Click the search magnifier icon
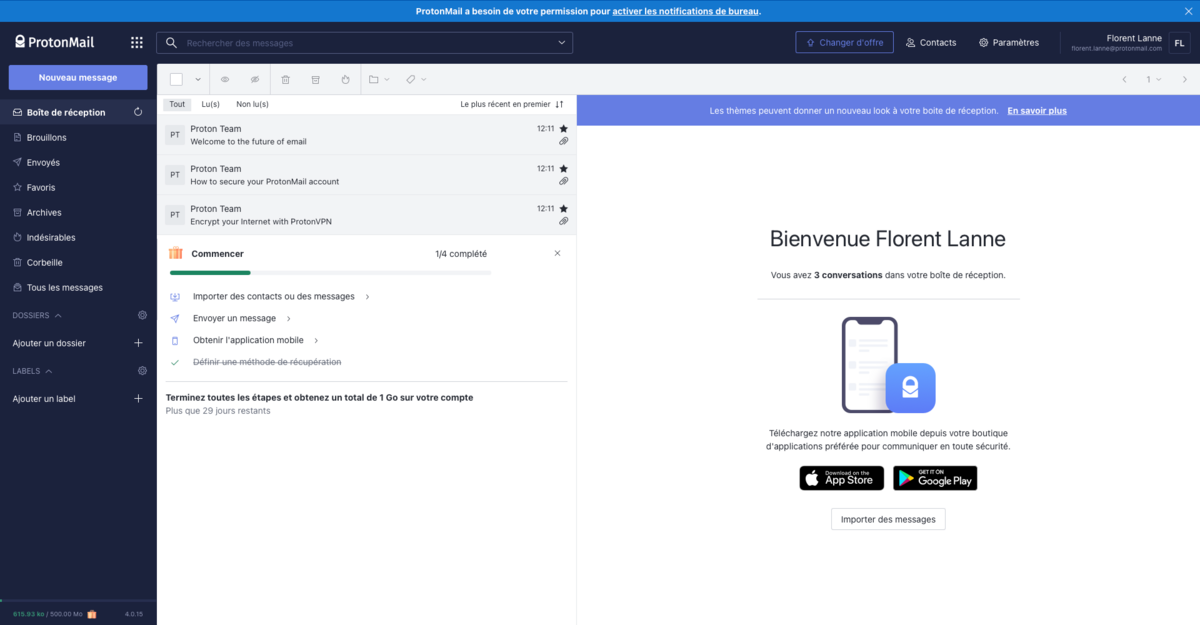 coord(171,43)
